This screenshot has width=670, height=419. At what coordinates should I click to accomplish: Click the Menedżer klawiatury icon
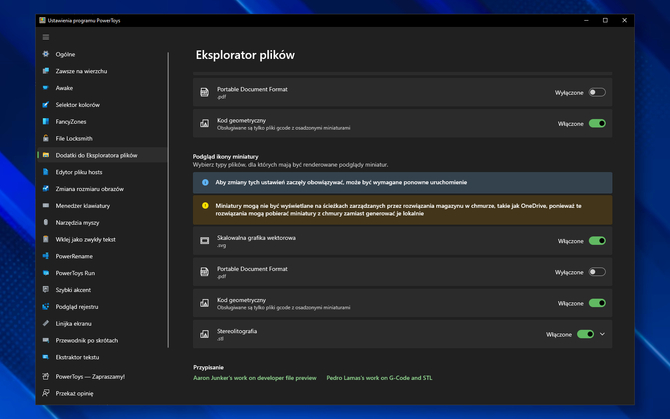46,205
